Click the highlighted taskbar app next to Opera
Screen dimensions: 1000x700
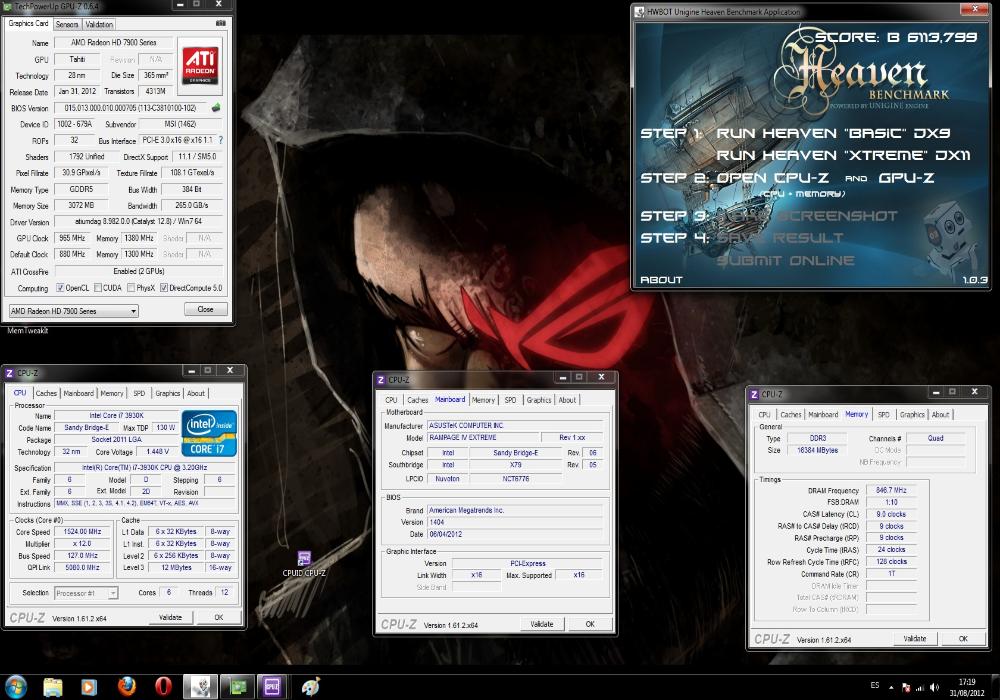200,687
